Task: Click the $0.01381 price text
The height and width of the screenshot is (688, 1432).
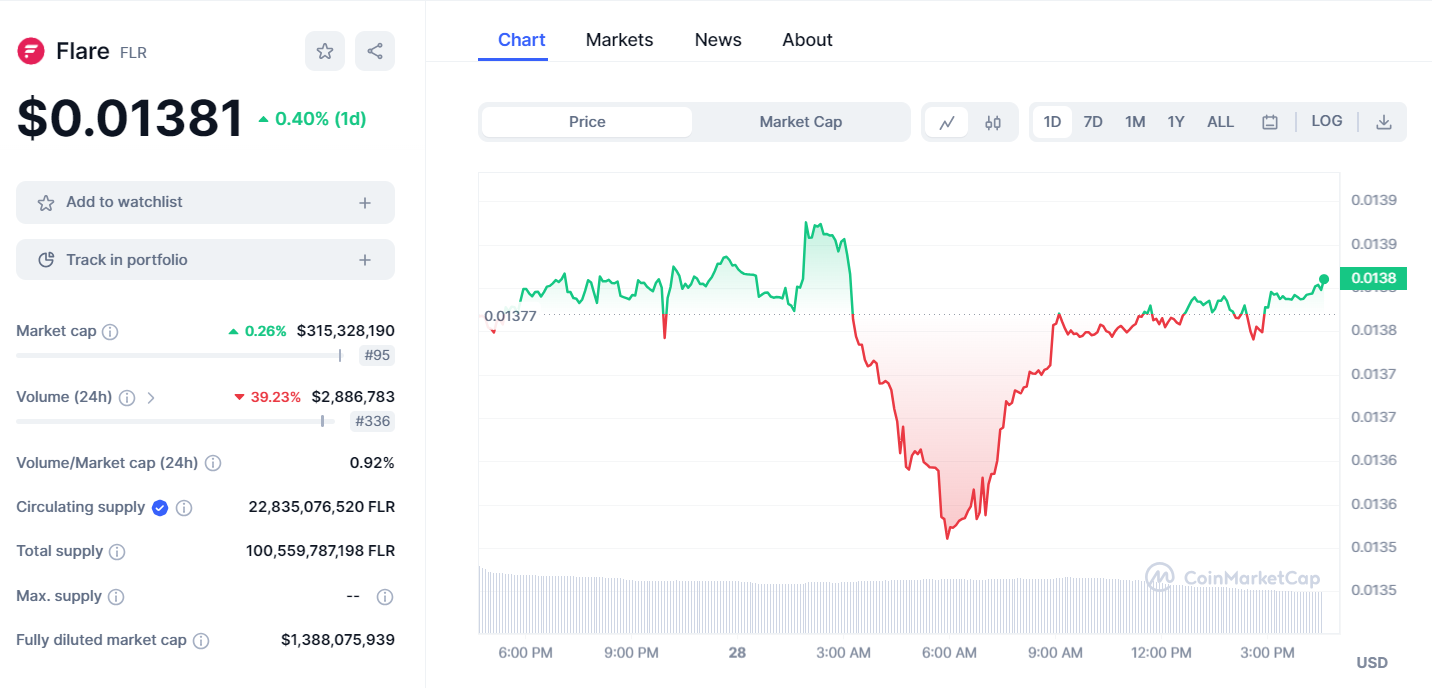Action: [130, 119]
